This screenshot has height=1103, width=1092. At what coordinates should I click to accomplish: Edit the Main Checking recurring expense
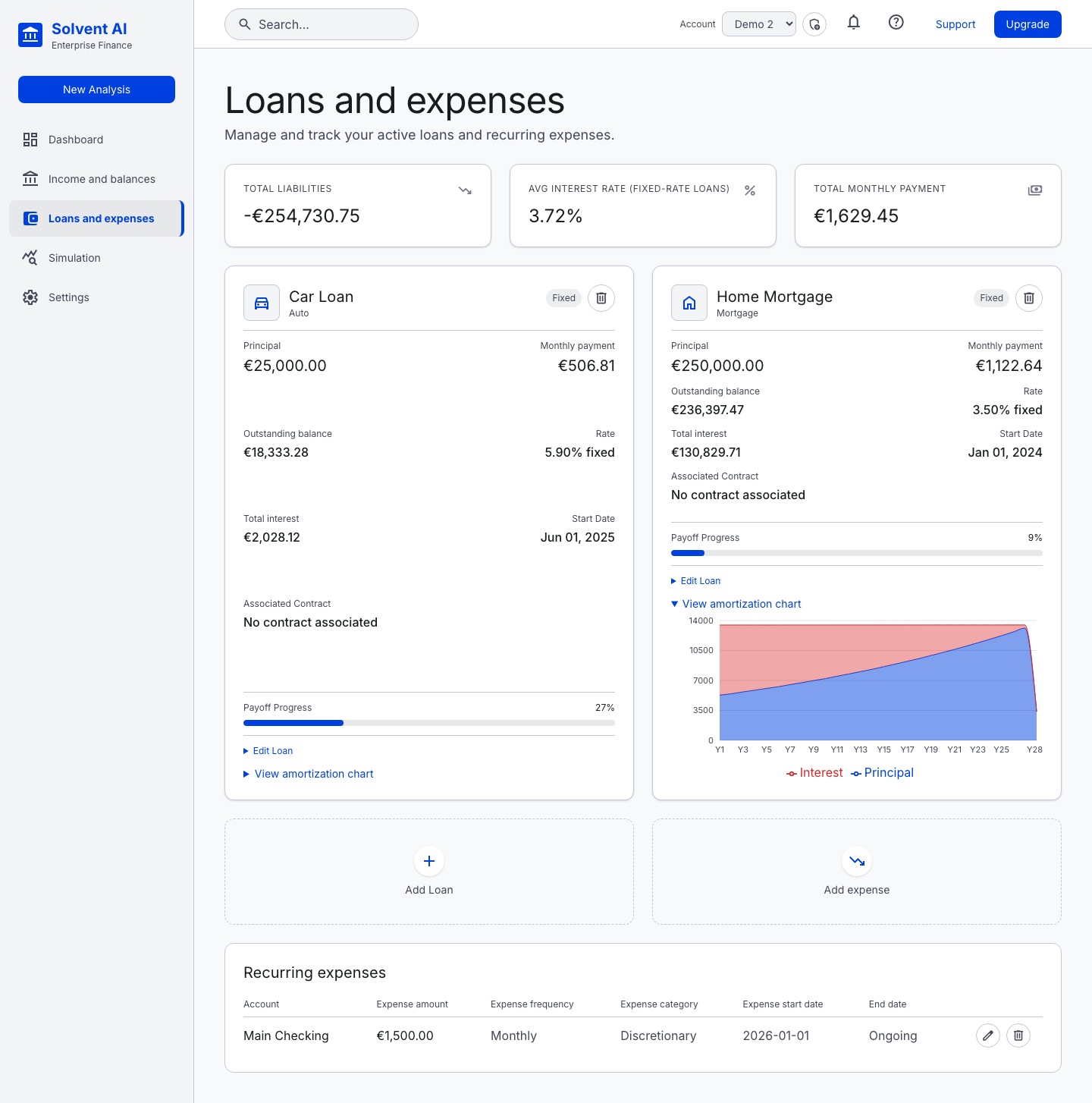(988, 1035)
